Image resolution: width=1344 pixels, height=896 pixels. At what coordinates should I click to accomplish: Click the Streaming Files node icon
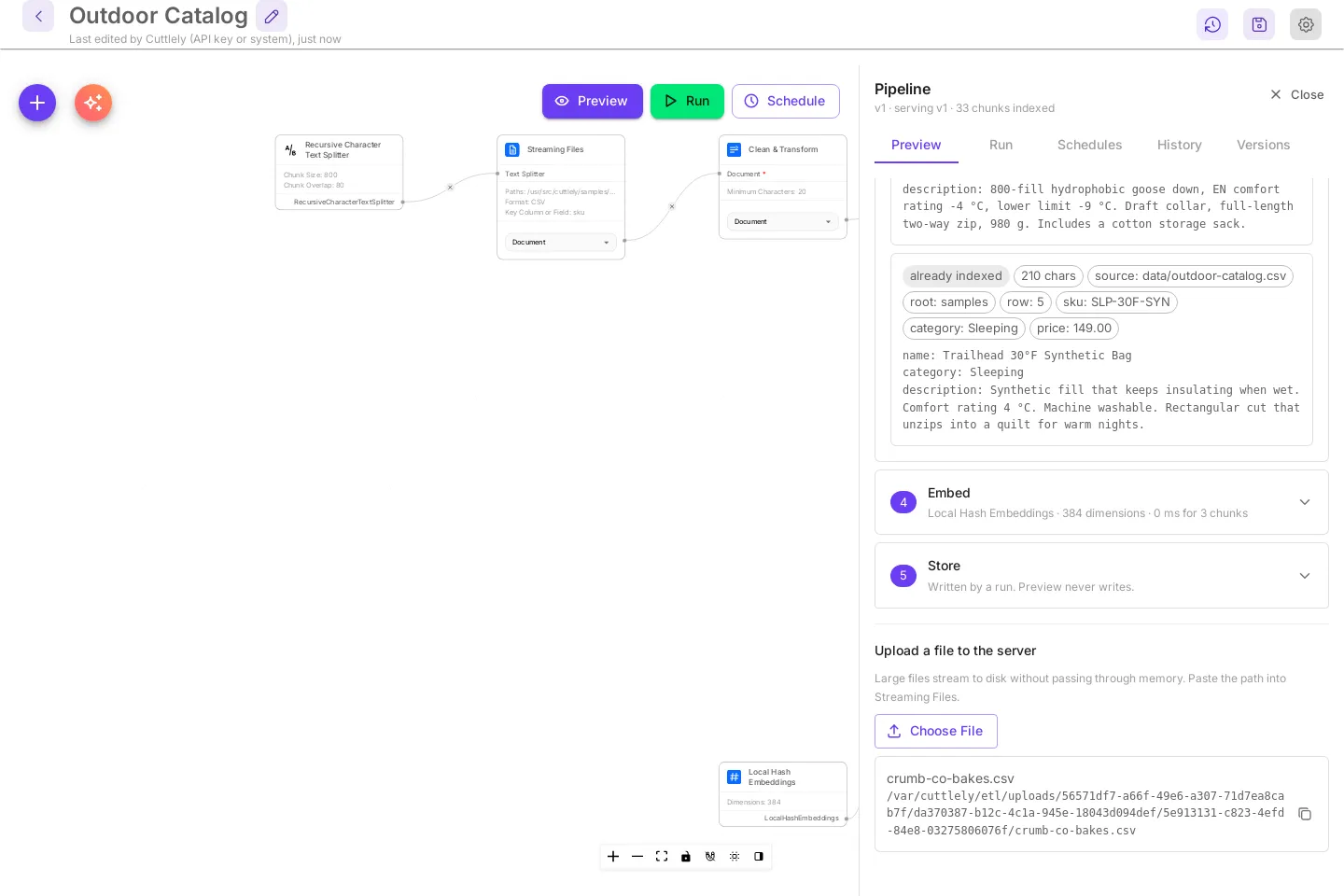(512, 149)
